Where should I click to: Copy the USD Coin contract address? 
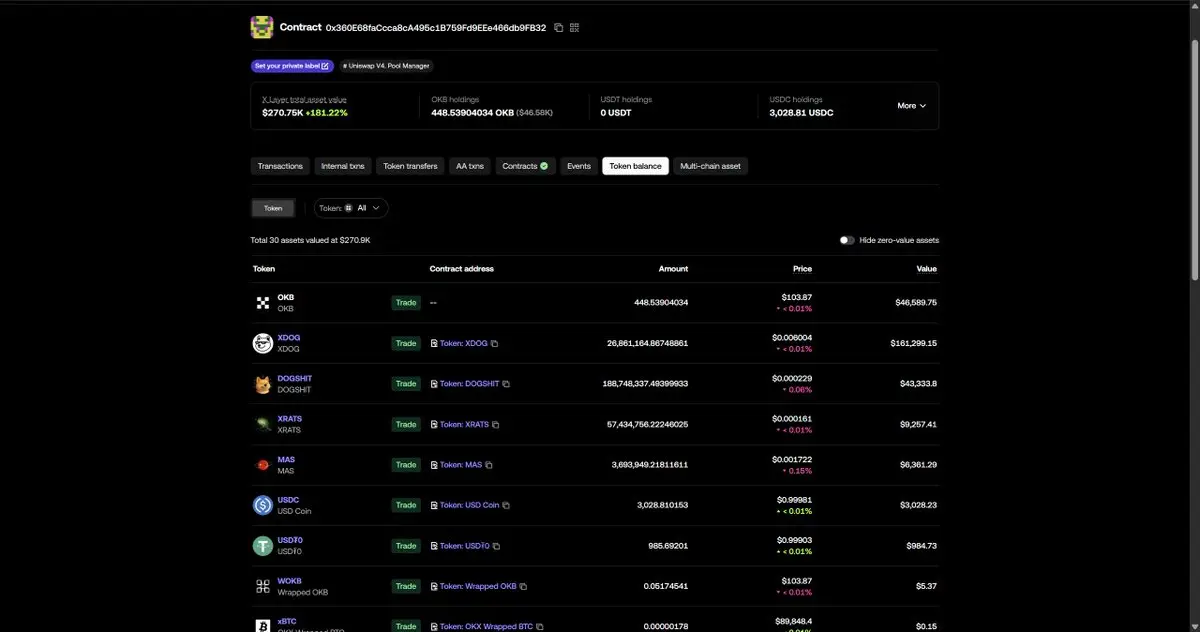pyautogui.click(x=507, y=506)
